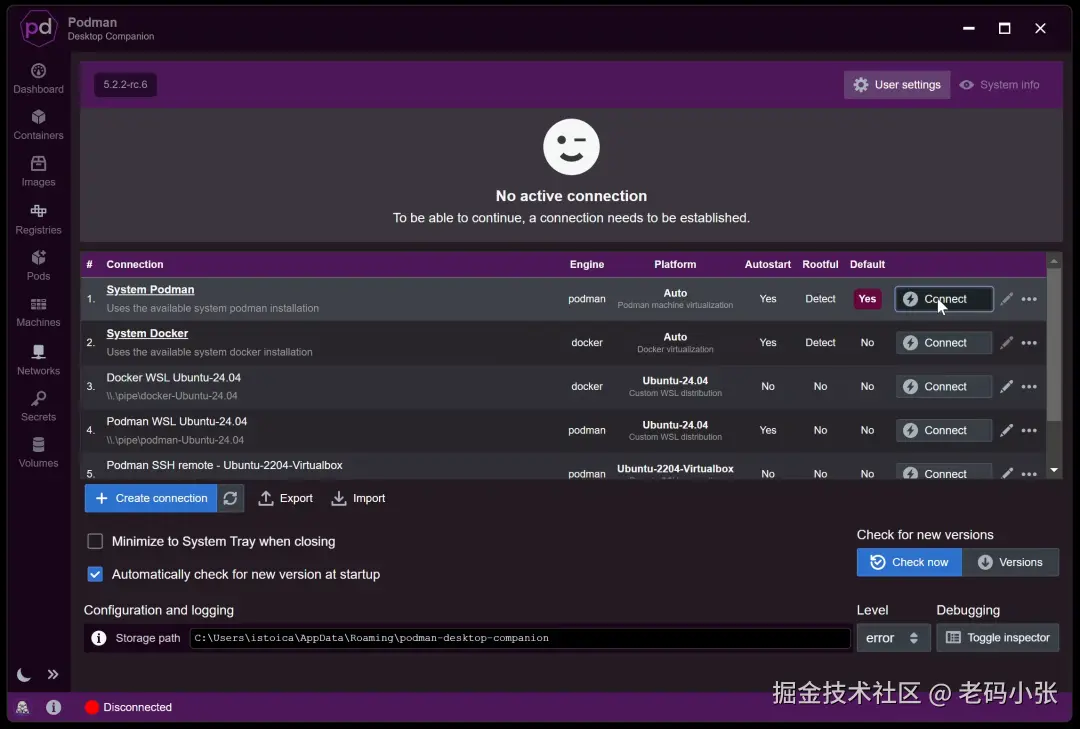Toggle dark mode moon icon
The width and height of the screenshot is (1080, 729).
tap(23, 675)
